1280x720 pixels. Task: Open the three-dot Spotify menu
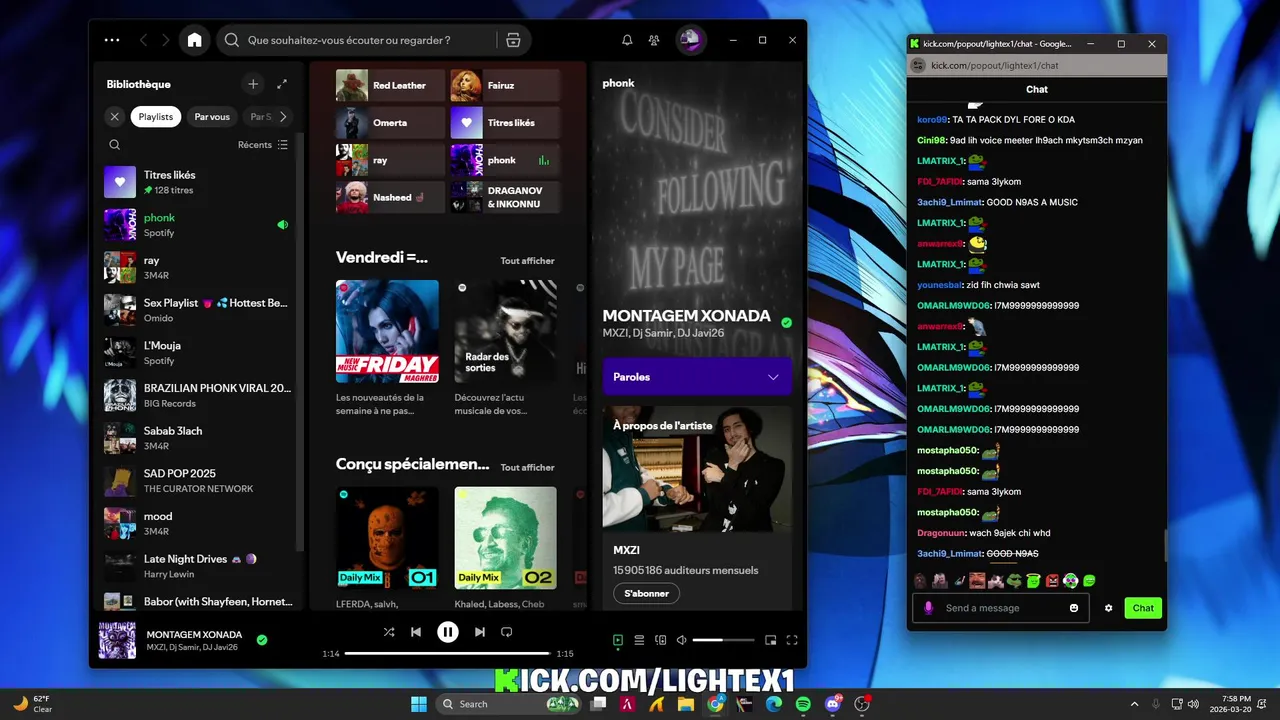(x=112, y=40)
